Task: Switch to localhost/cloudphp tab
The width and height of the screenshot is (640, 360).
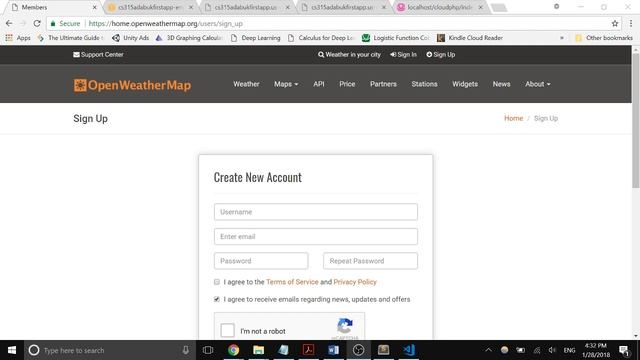Action: [x=440, y=7]
